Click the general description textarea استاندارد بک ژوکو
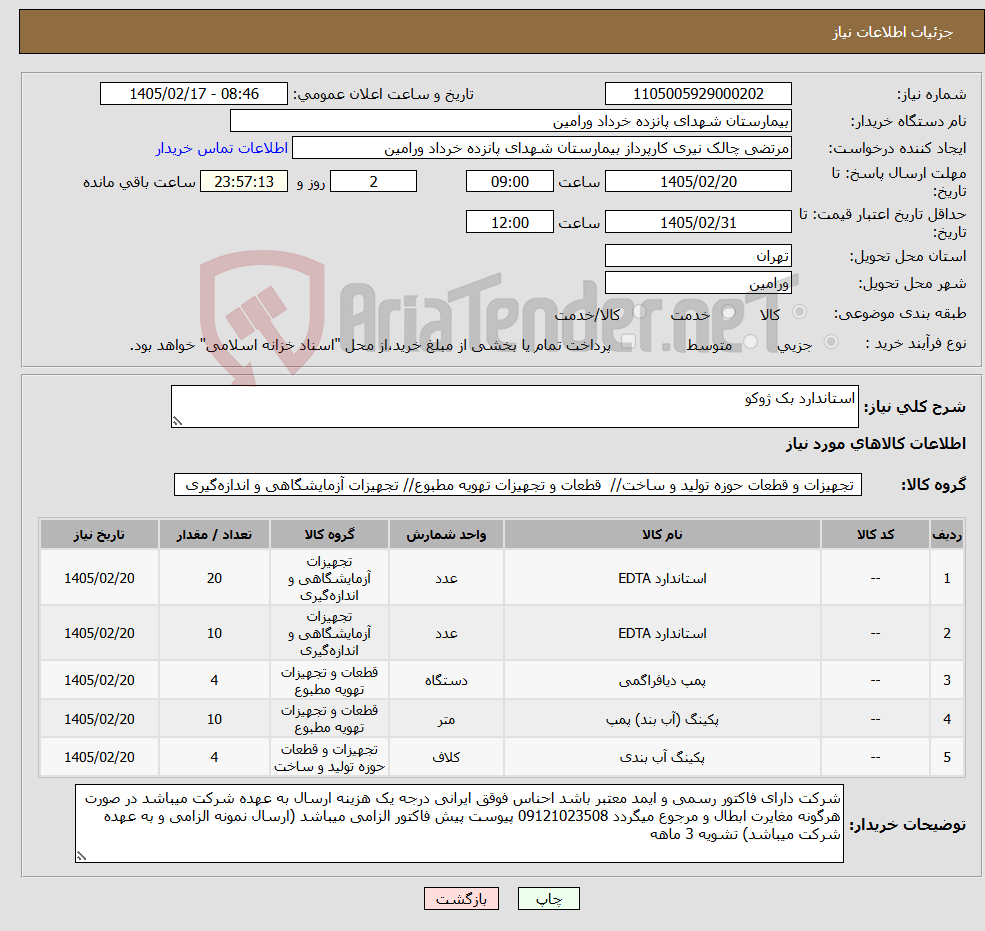The height and width of the screenshot is (931, 985). click(x=514, y=406)
